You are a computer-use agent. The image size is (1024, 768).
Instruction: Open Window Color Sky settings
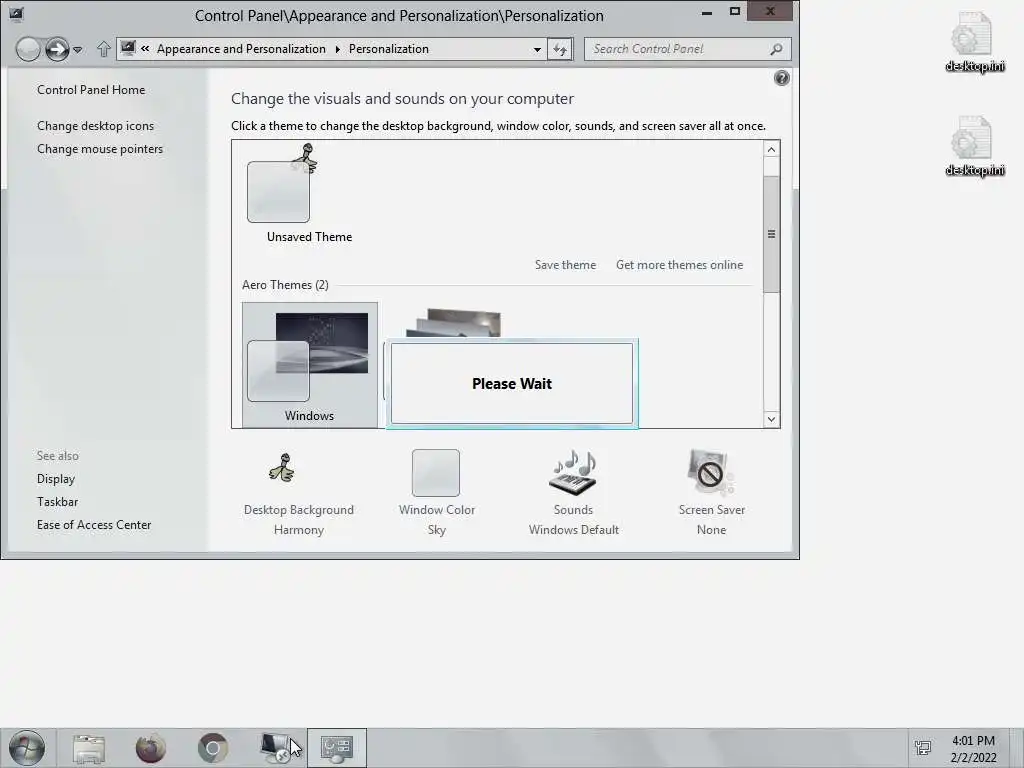pyautogui.click(x=436, y=493)
